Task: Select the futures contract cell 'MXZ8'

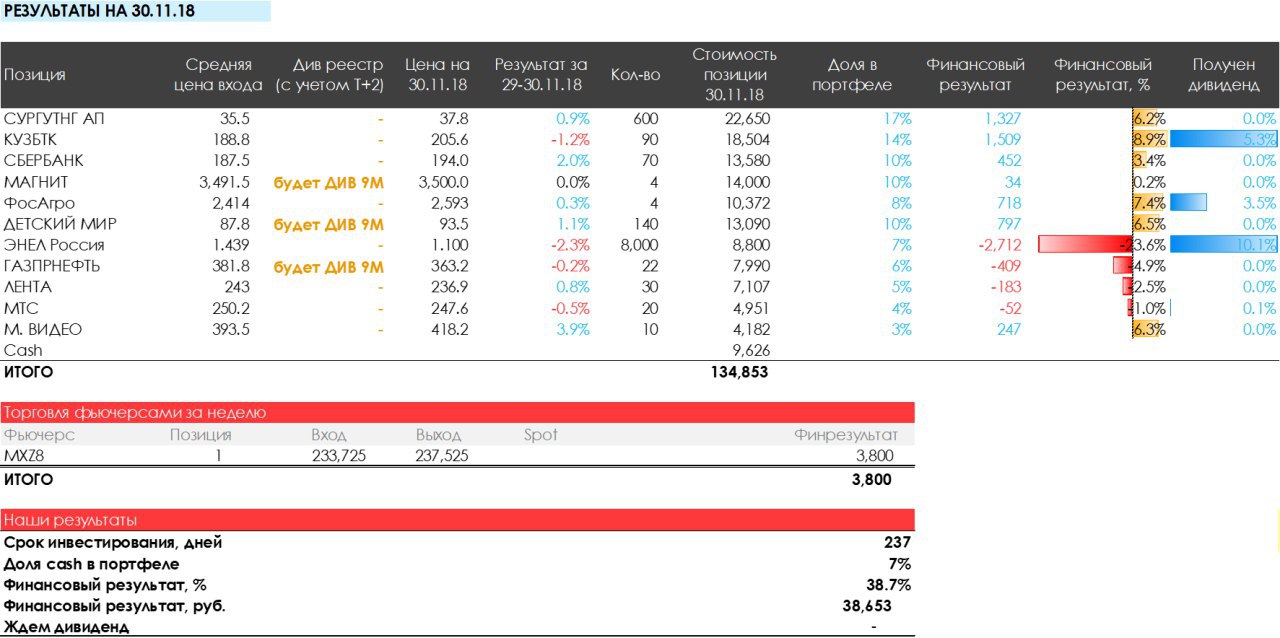Action: click(x=25, y=456)
